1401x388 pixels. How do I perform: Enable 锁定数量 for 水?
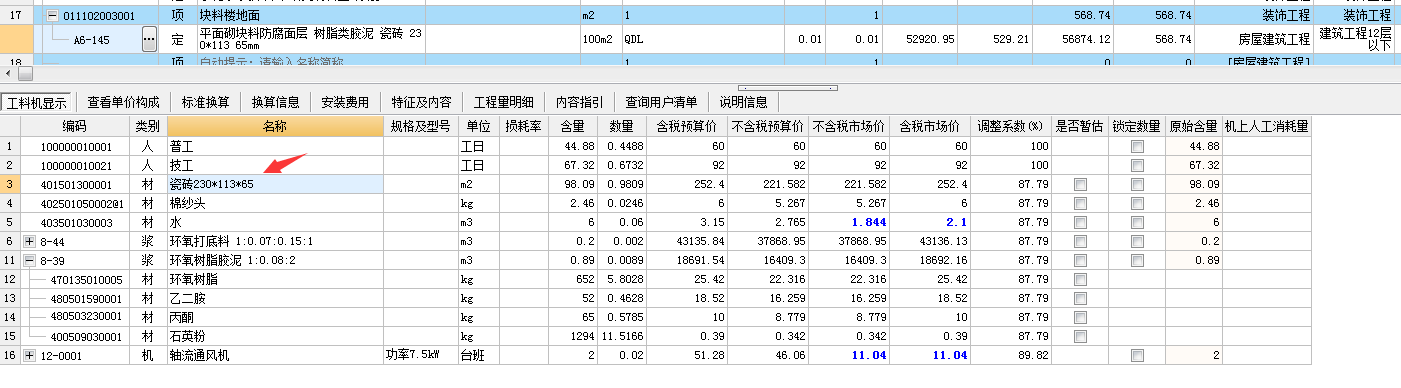tap(1136, 222)
